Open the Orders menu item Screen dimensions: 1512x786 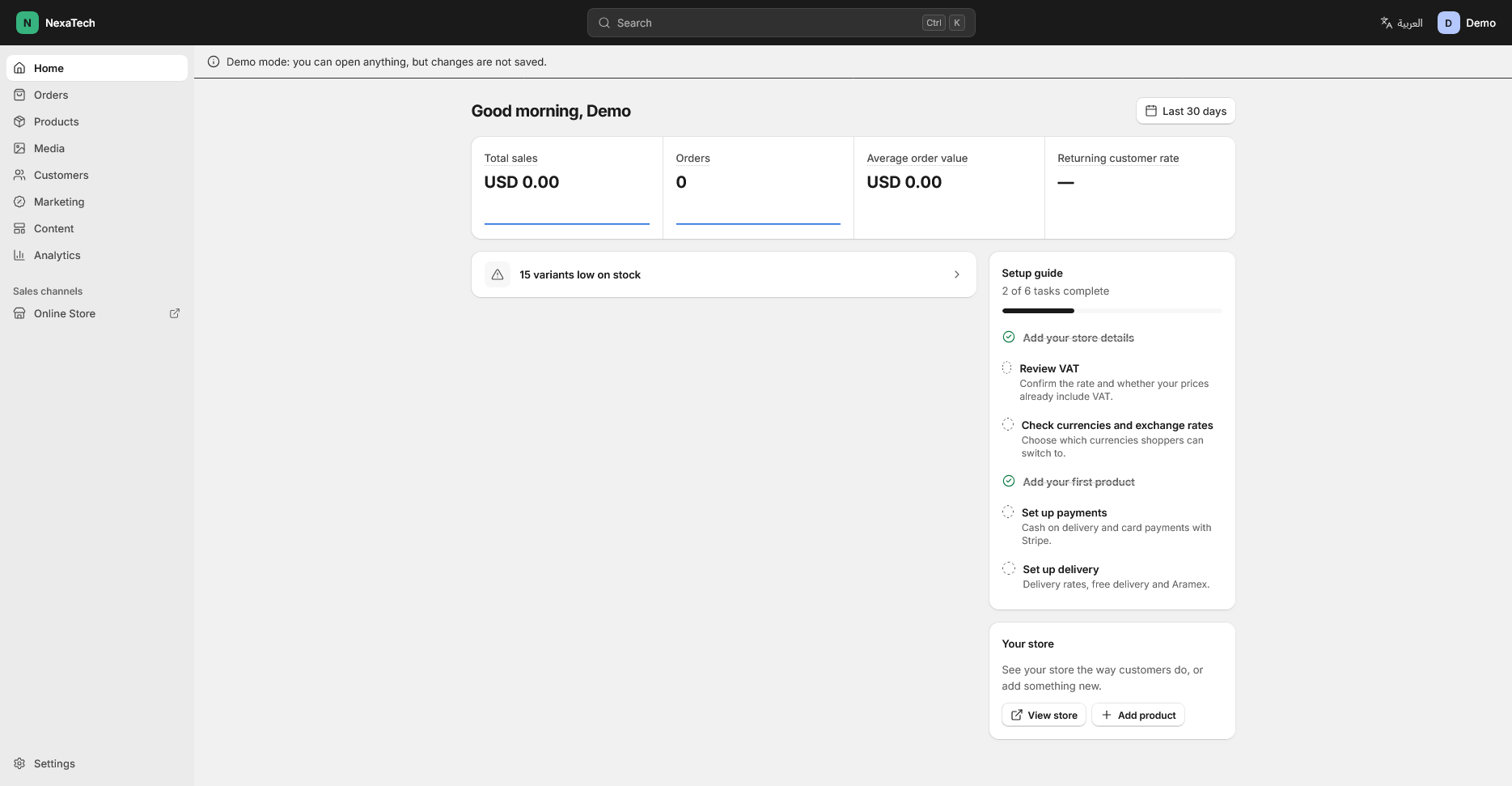(x=97, y=95)
